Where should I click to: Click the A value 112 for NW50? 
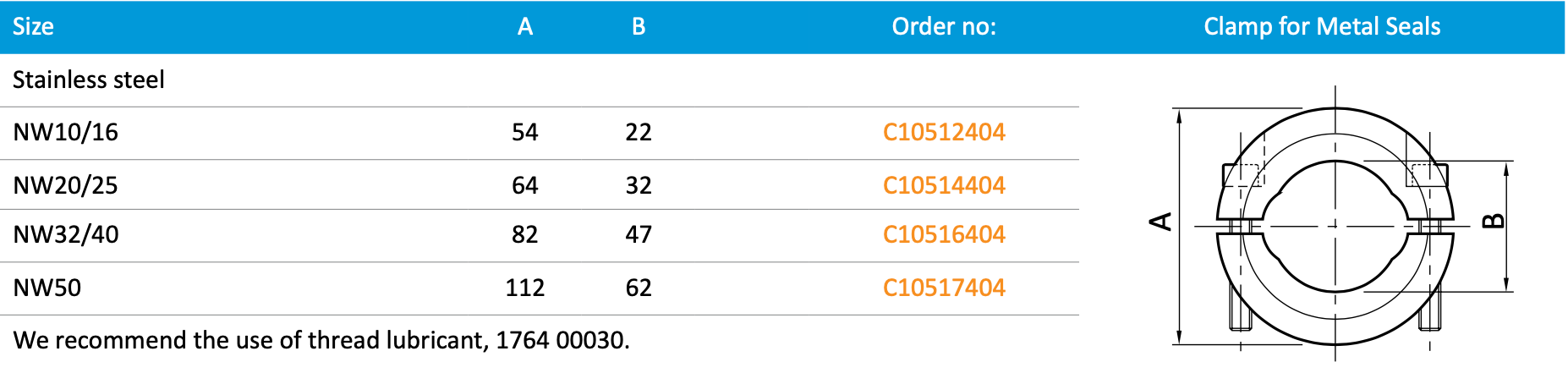[x=525, y=288]
